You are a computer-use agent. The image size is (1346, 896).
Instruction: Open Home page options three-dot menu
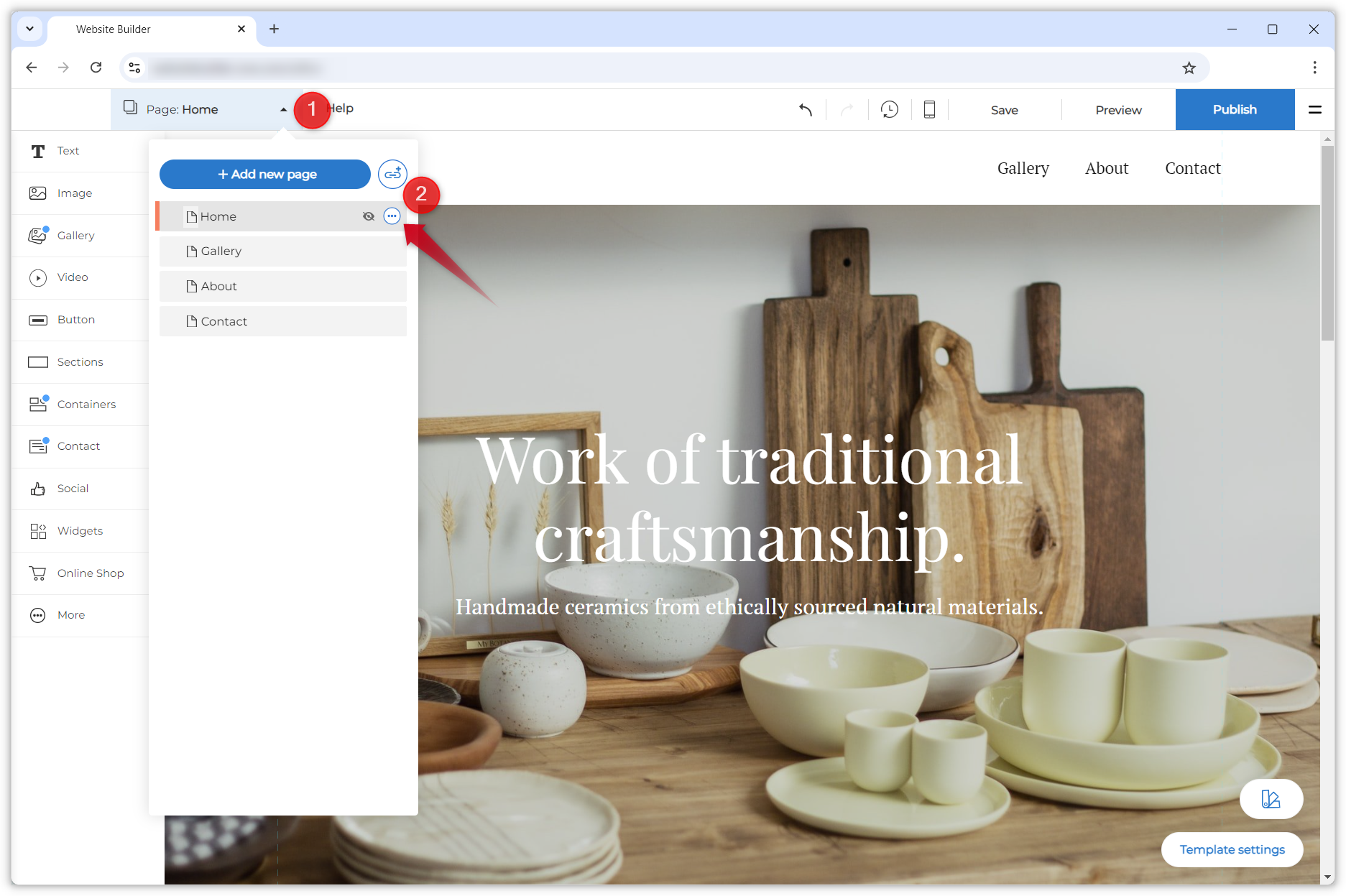392,216
